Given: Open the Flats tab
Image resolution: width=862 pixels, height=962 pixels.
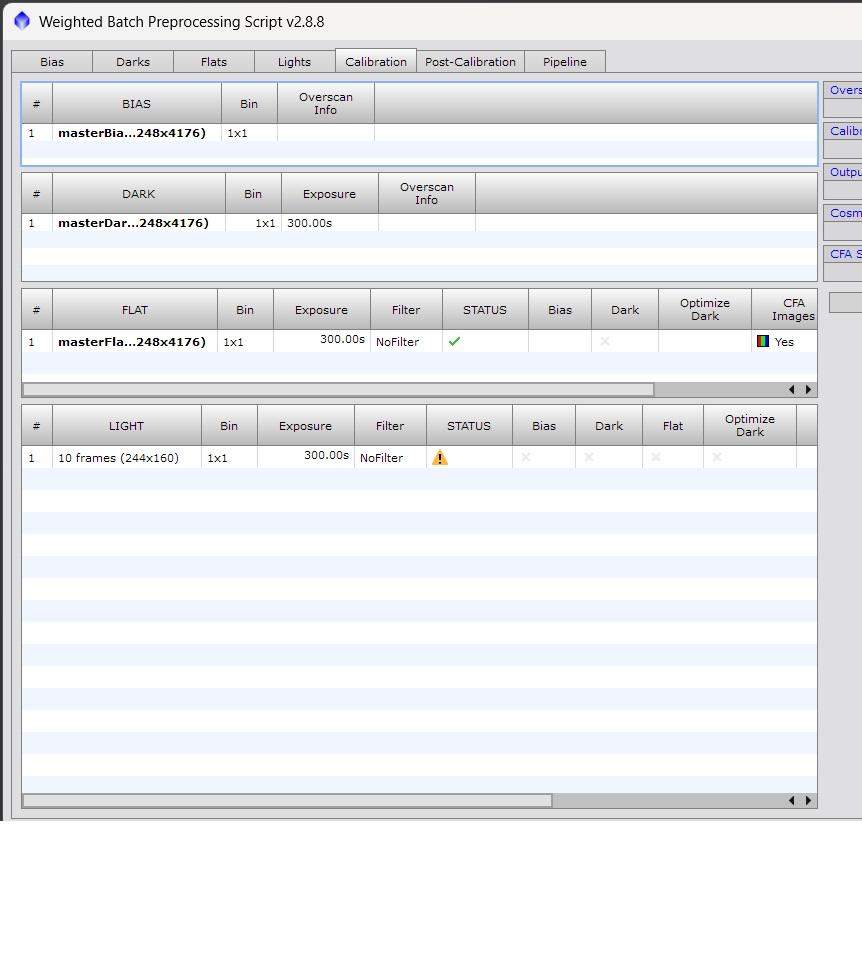Looking at the screenshot, I should (214, 61).
